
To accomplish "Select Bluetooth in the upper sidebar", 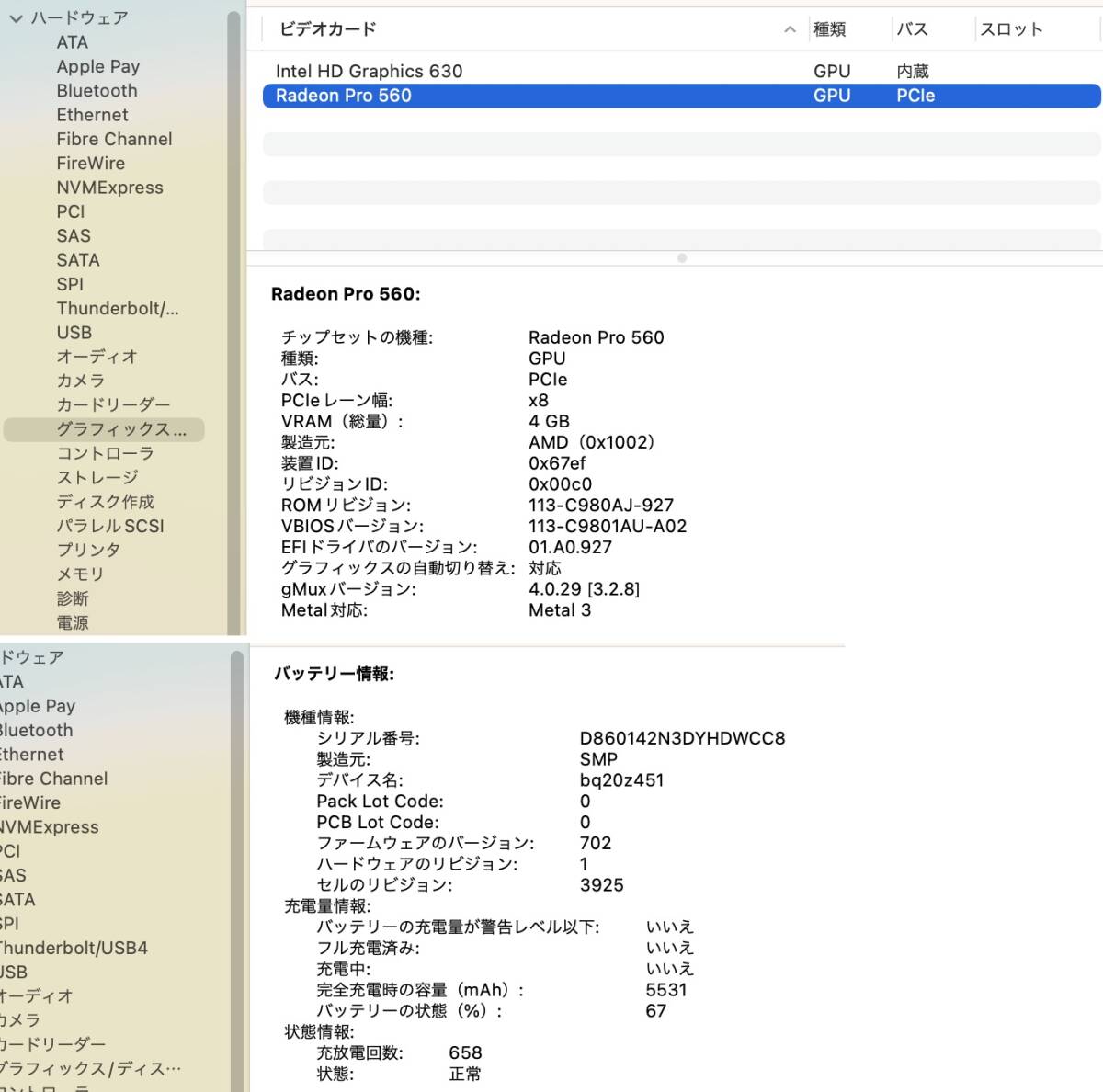I will tap(97, 91).
